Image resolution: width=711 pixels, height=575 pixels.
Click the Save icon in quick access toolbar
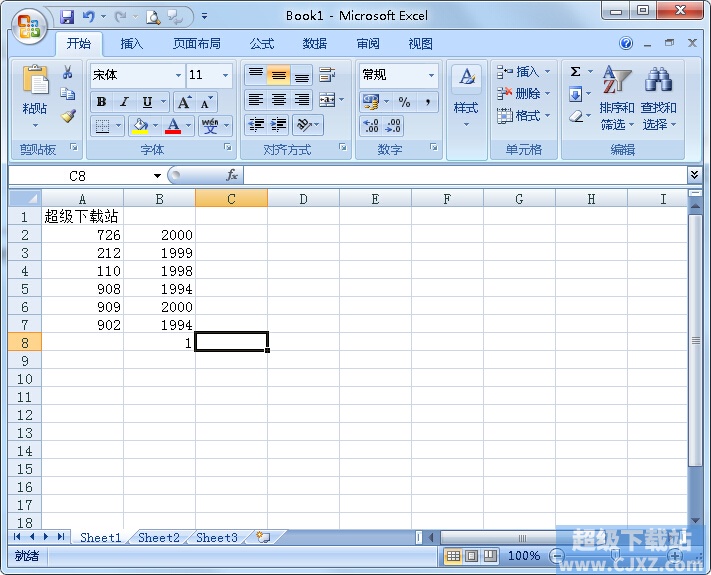pos(67,16)
